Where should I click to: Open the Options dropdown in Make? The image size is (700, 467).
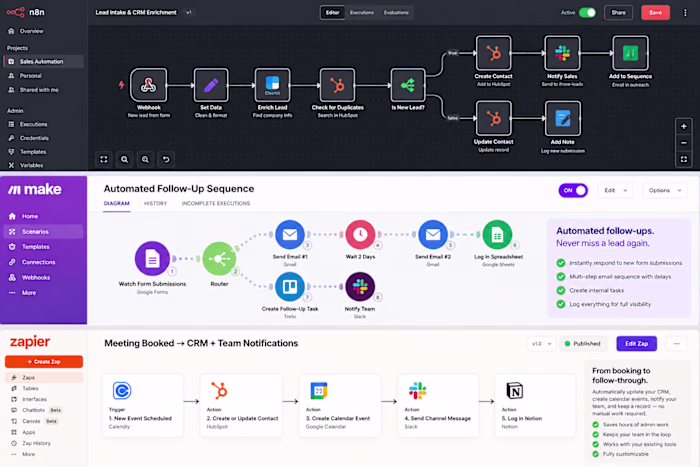(665, 190)
